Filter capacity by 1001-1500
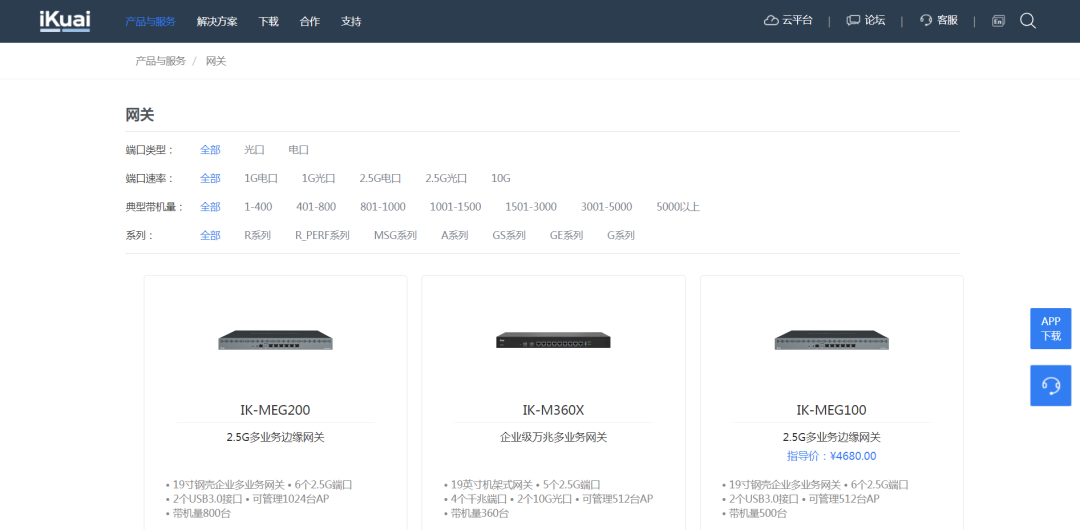Viewport: 1080px width, 530px height. (x=455, y=207)
